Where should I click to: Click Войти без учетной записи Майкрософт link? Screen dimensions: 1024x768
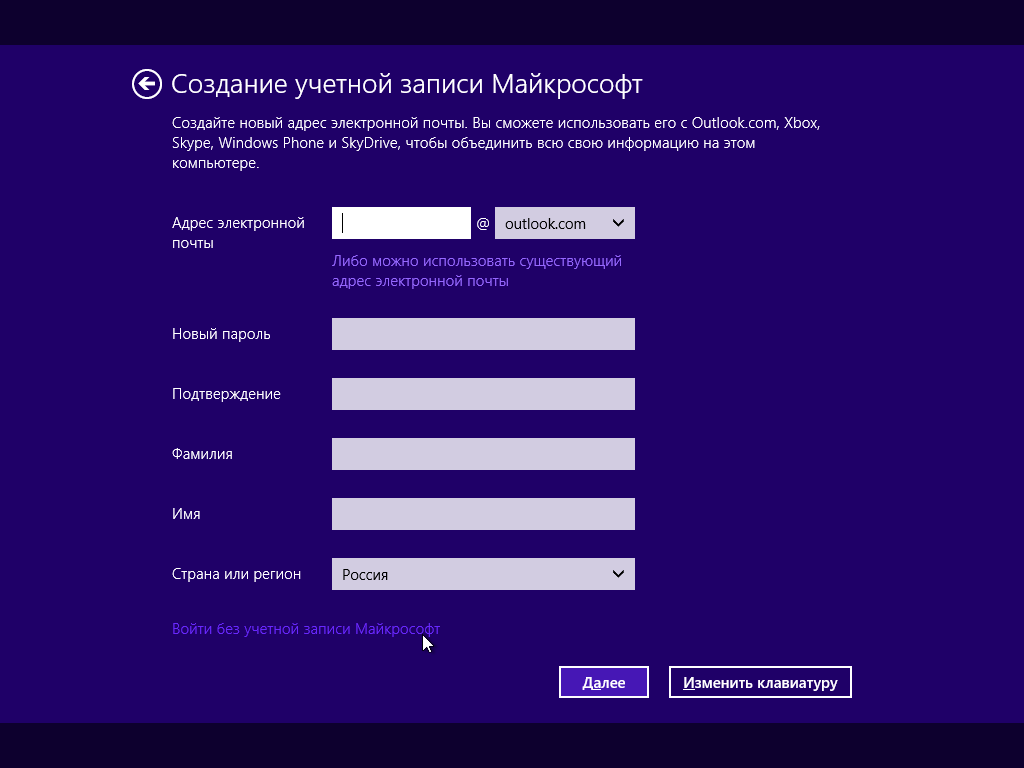tap(306, 629)
